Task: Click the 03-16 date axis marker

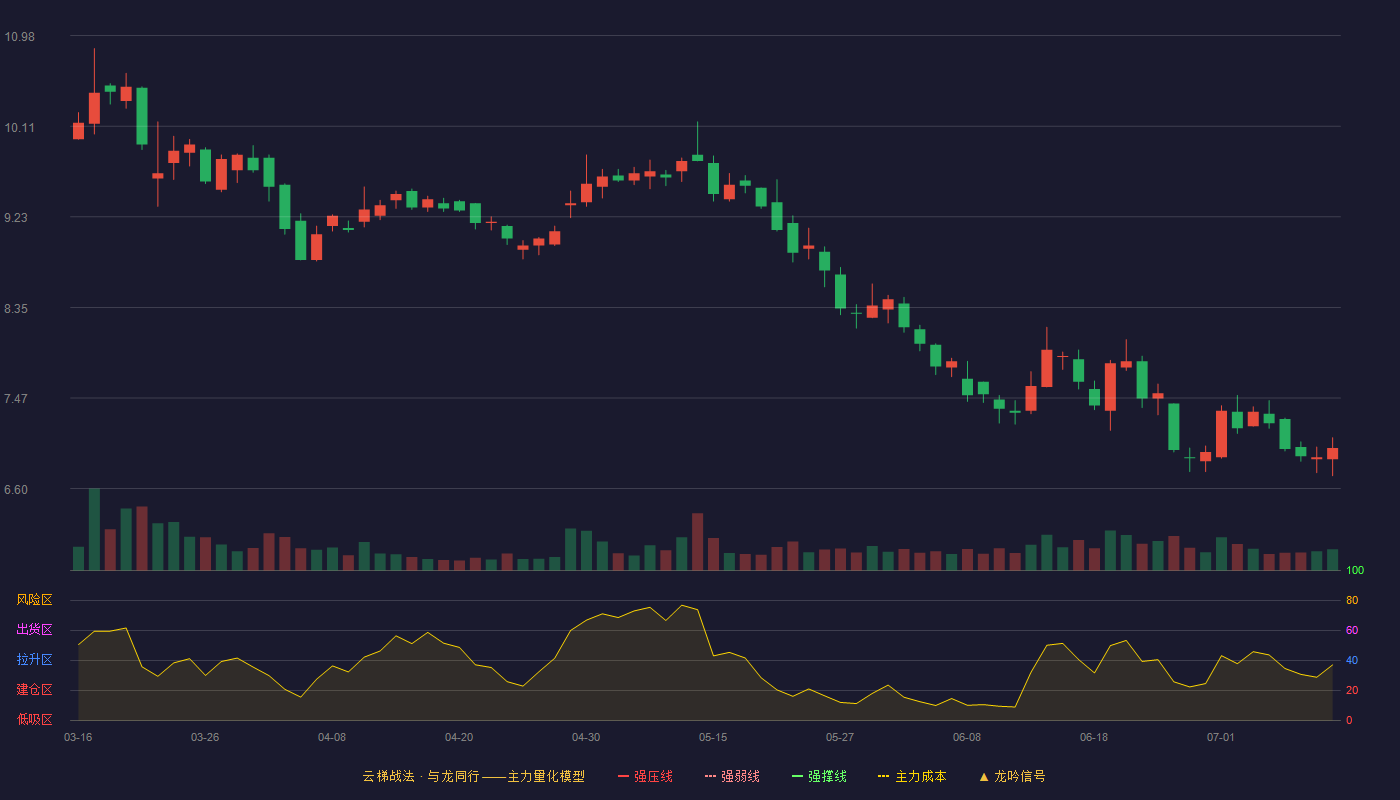Action: click(78, 737)
